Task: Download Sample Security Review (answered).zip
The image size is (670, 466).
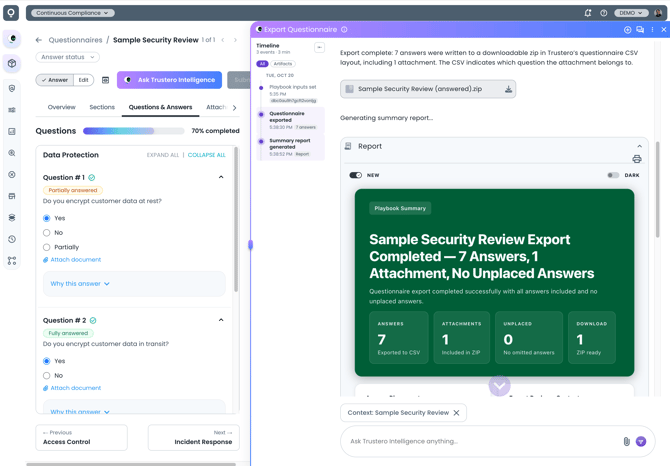Action: pos(508,89)
